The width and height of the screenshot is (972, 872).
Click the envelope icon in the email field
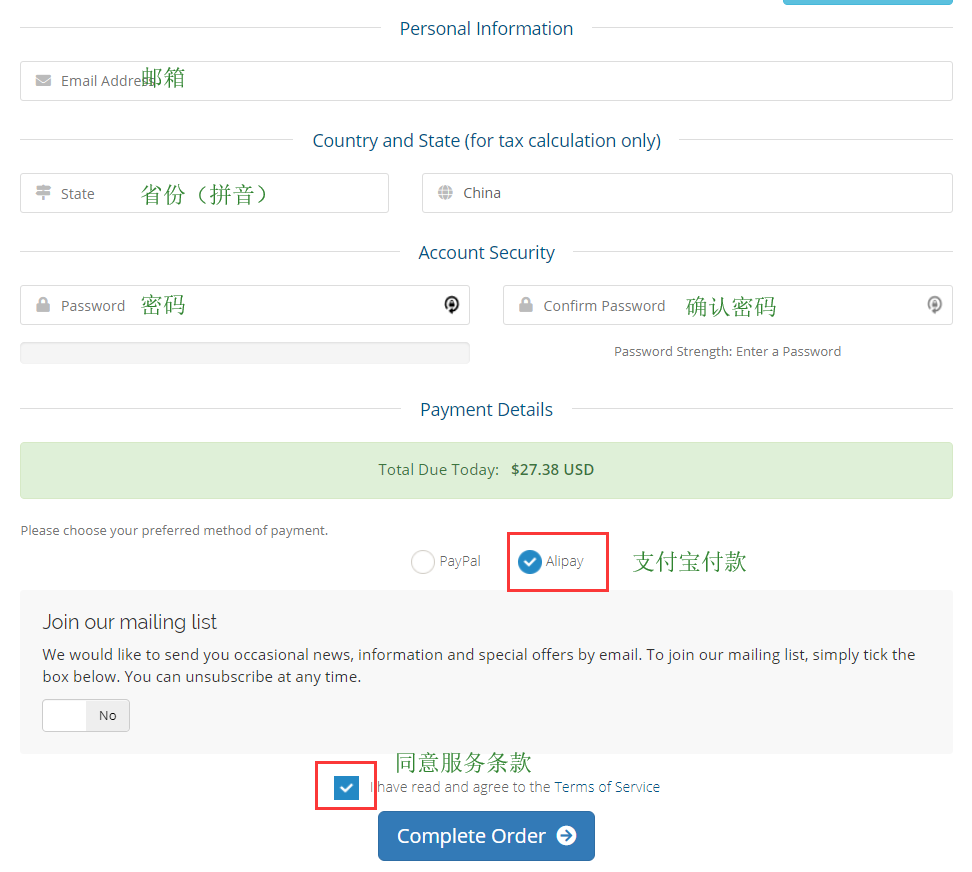tap(43, 80)
